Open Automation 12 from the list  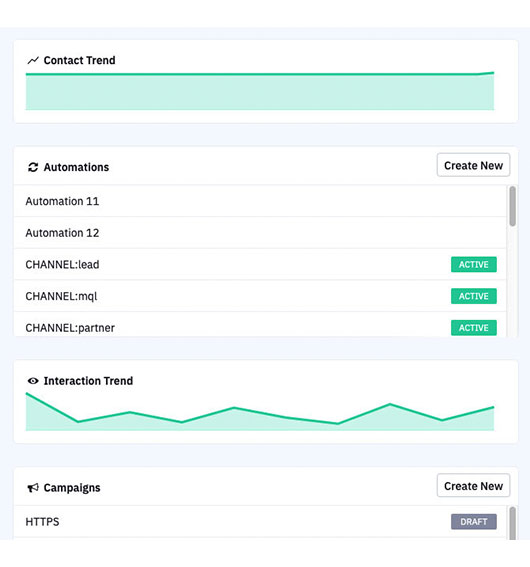(x=260, y=233)
